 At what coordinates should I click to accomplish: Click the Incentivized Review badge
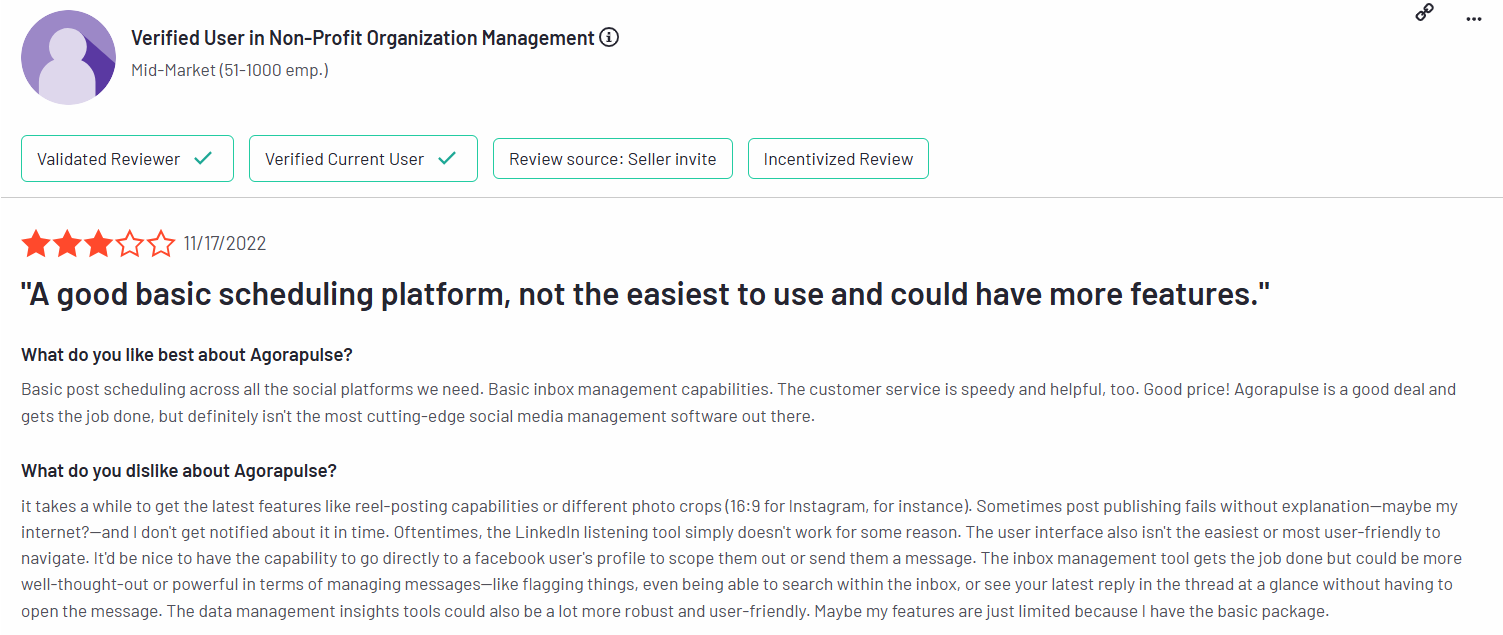point(838,159)
